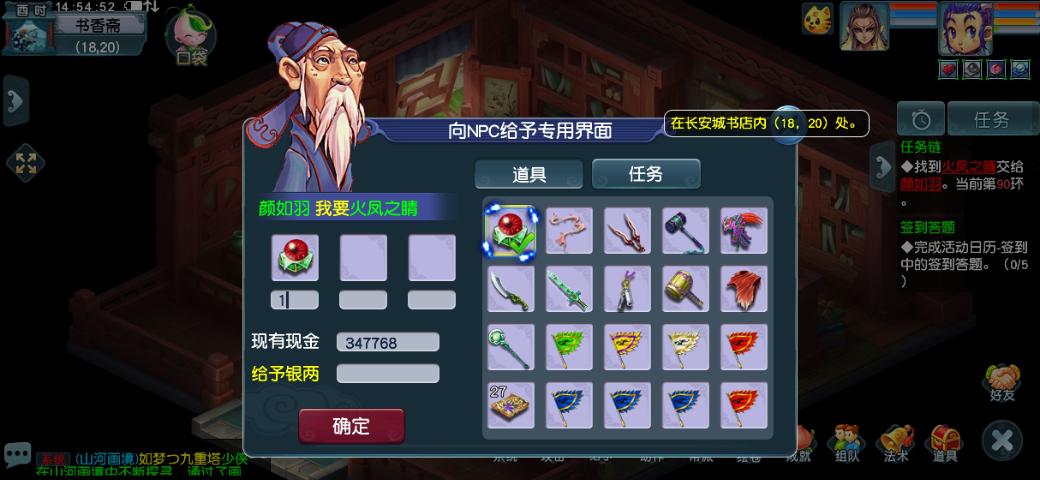Viewport: 1040px width, 480px height.
Task: Open the 任务 button in right sidebar
Action: coord(992,119)
